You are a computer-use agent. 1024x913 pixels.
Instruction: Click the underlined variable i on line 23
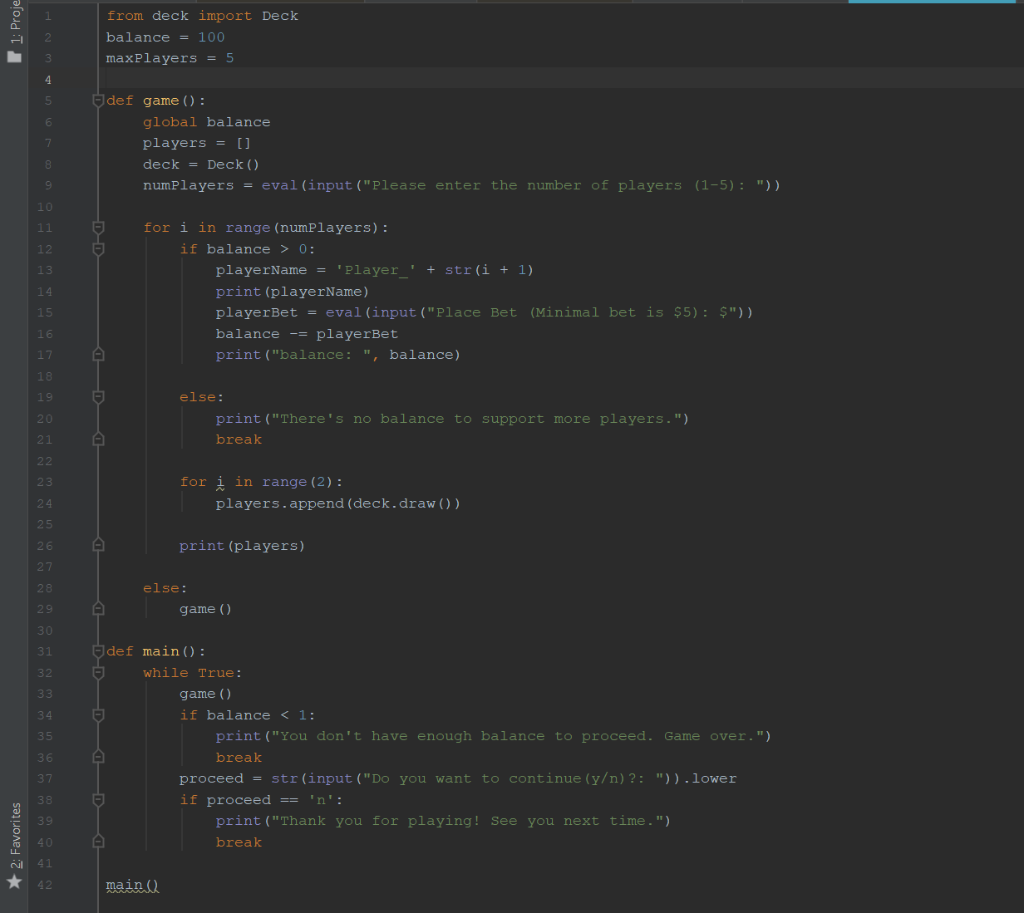tap(220, 482)
